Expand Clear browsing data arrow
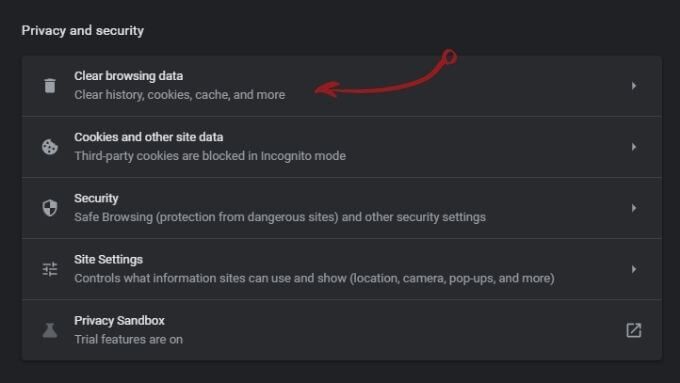 point(634,85)
